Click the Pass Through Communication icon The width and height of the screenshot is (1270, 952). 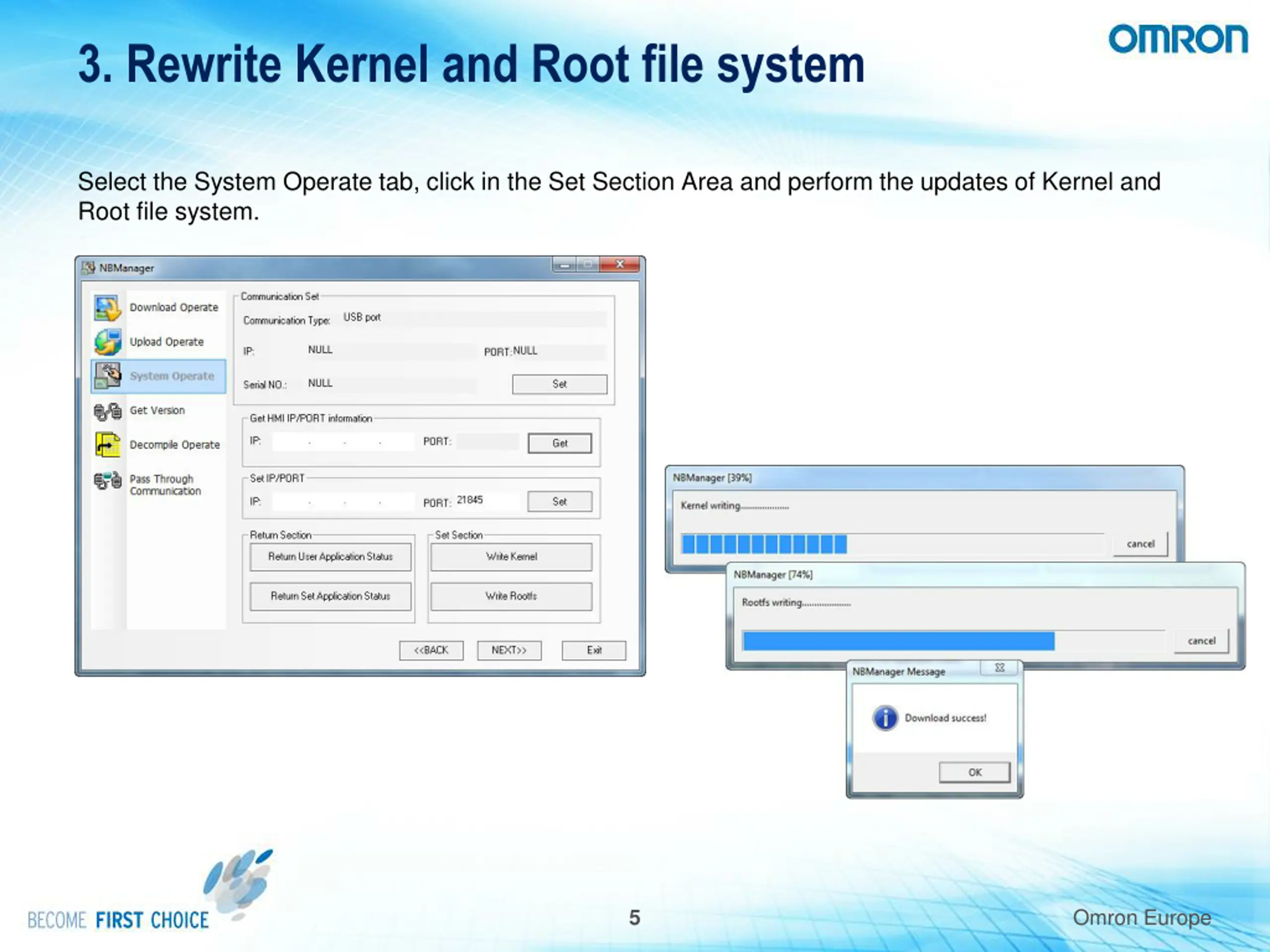107,480
